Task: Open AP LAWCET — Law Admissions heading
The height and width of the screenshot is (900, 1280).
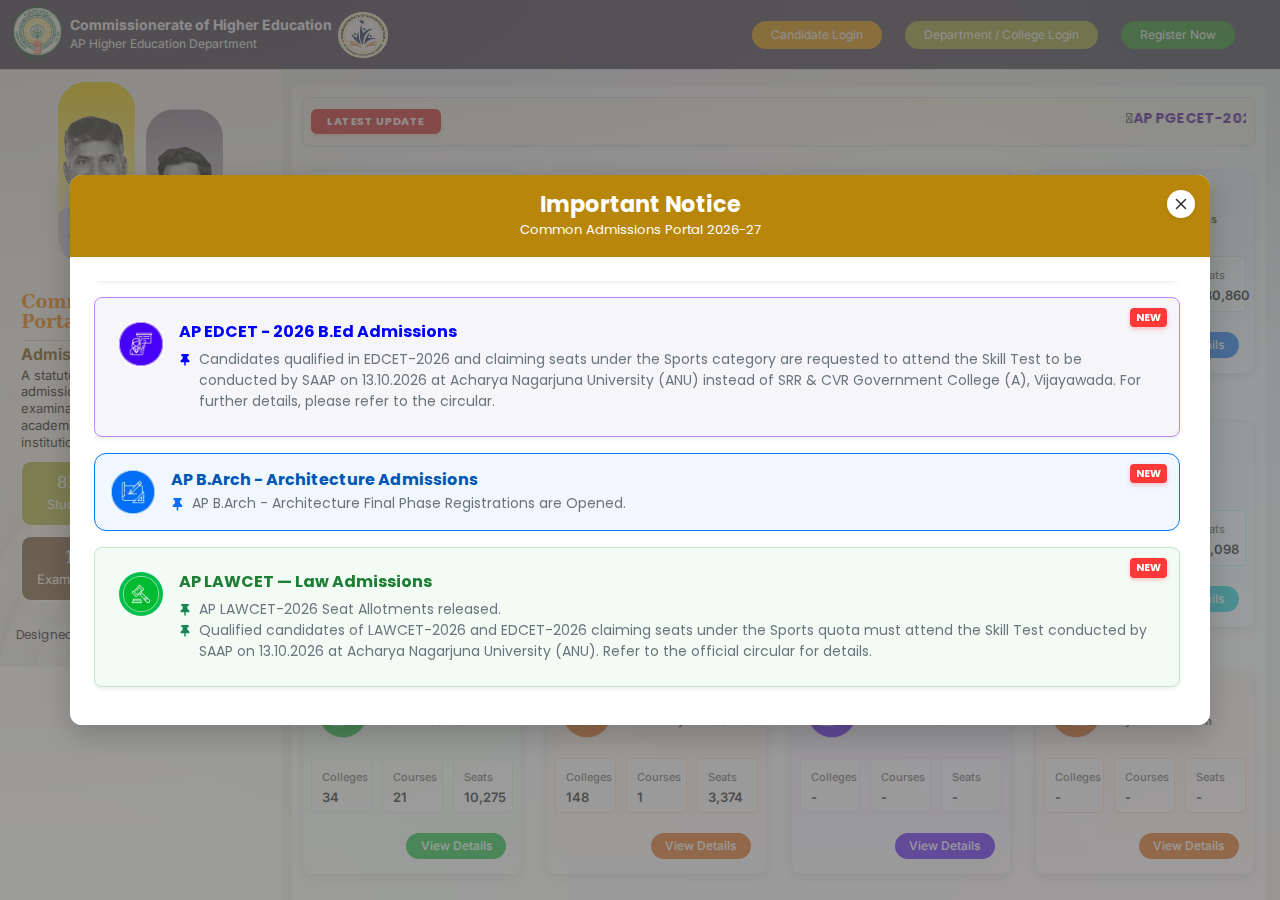Action: 305,581
